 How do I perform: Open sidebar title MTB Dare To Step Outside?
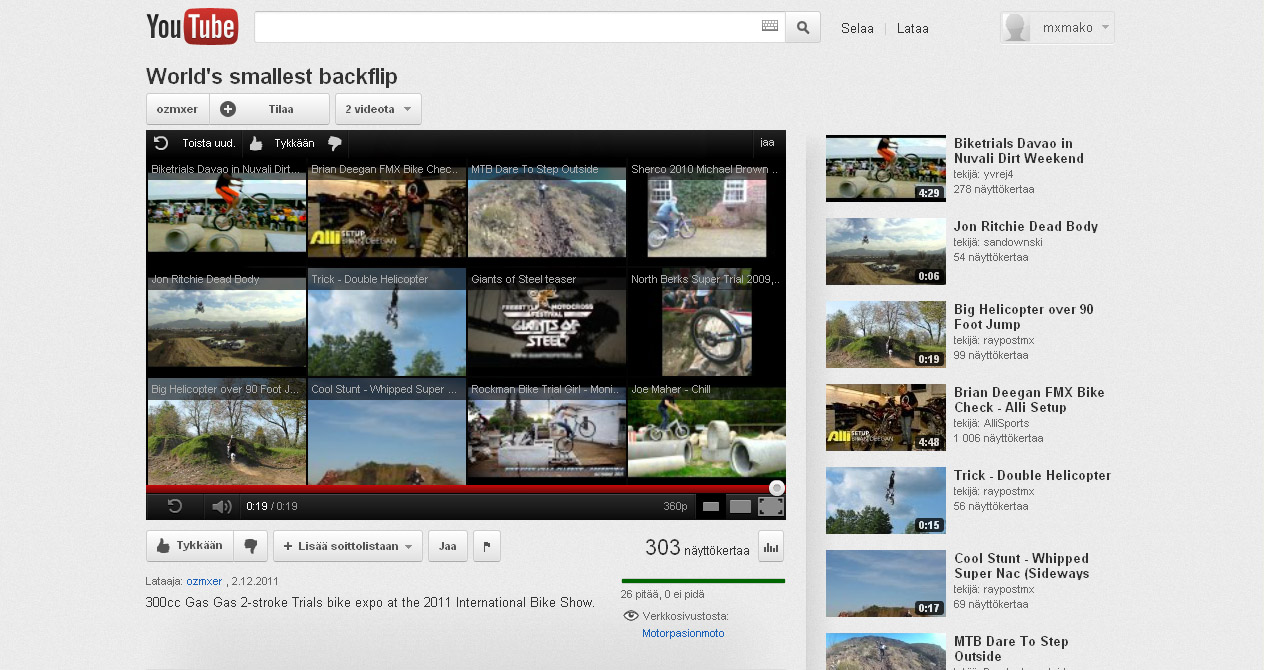tap(1011, 649)
